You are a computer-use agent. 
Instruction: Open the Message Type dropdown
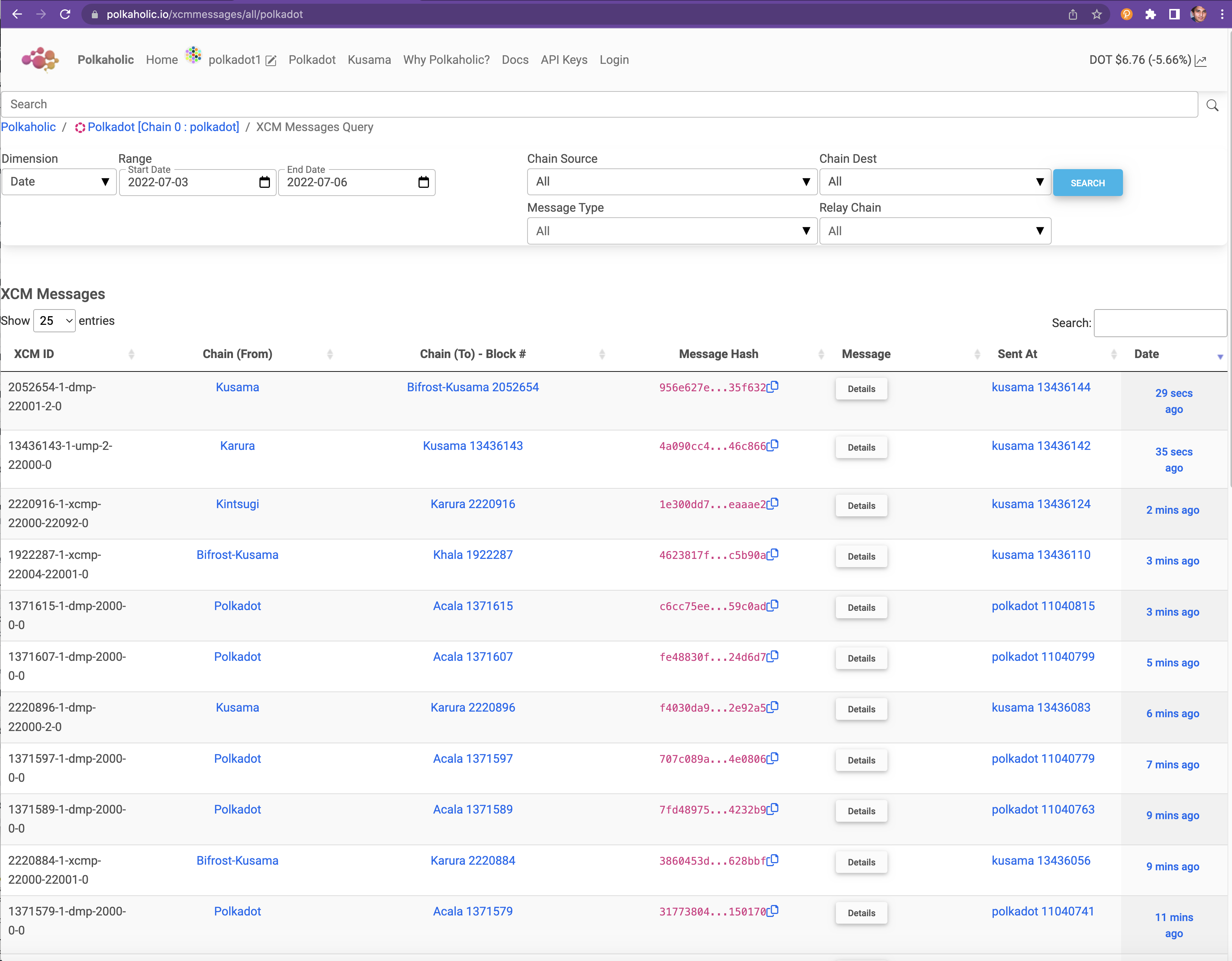[672, 231]
